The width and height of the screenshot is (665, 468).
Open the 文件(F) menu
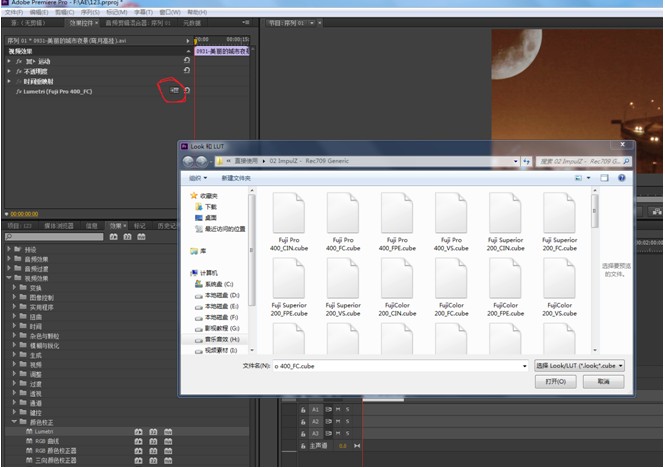pyautogui.click(x=14, y=12)
